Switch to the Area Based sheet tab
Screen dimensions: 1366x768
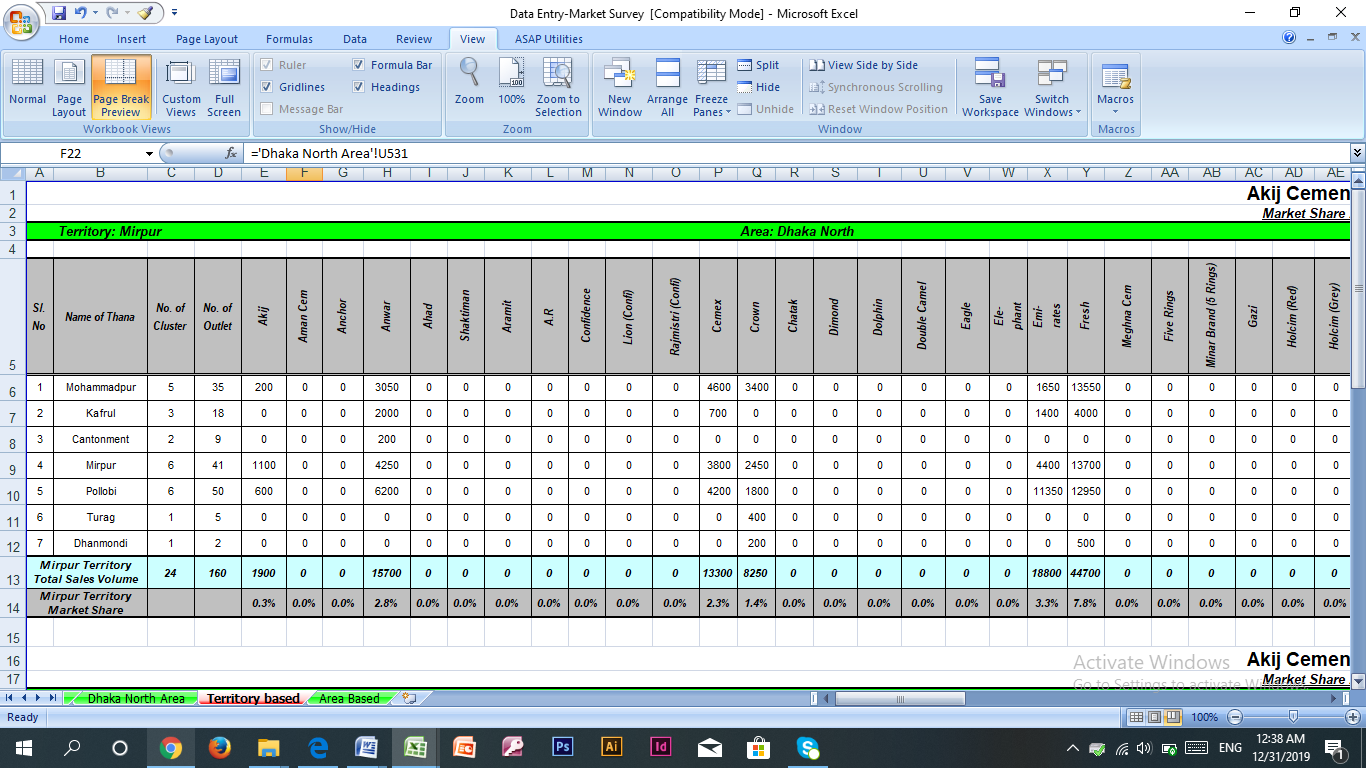pos(349,698)
